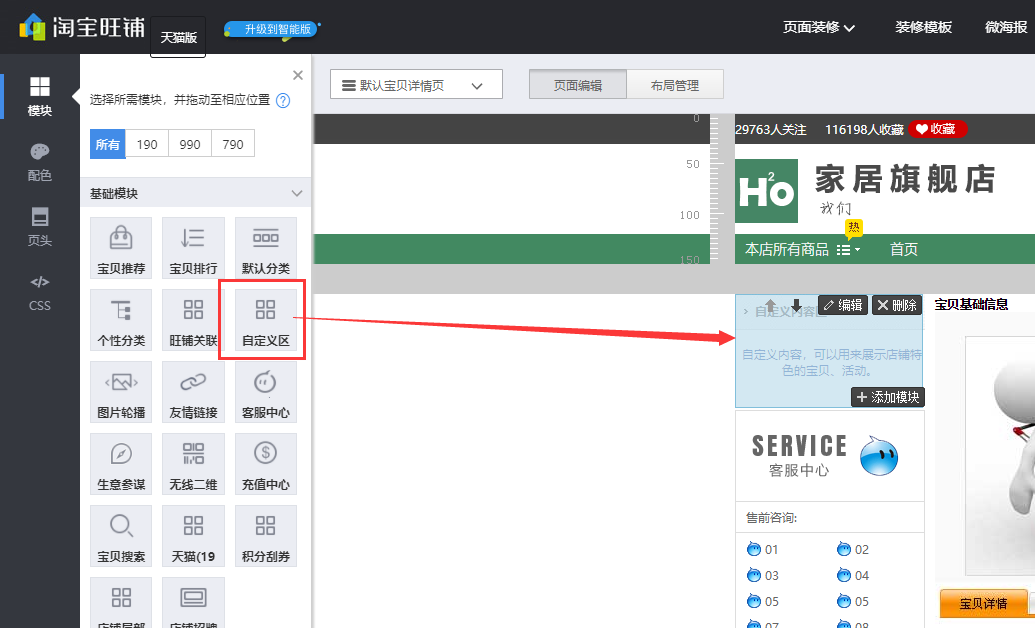This screenshot has width=1035, height=628.
Task: Select the 生意参谋 module icon
Action: coord(121,464)
